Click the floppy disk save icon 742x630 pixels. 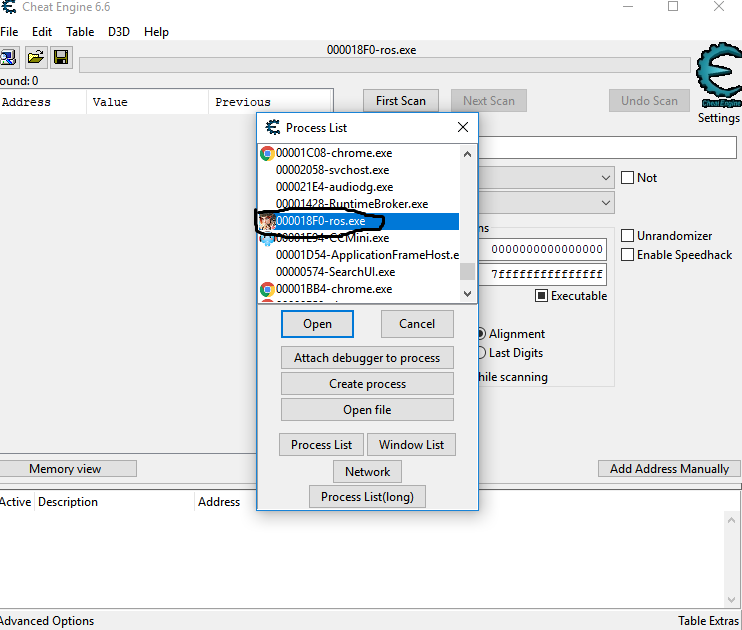(61, 57)
